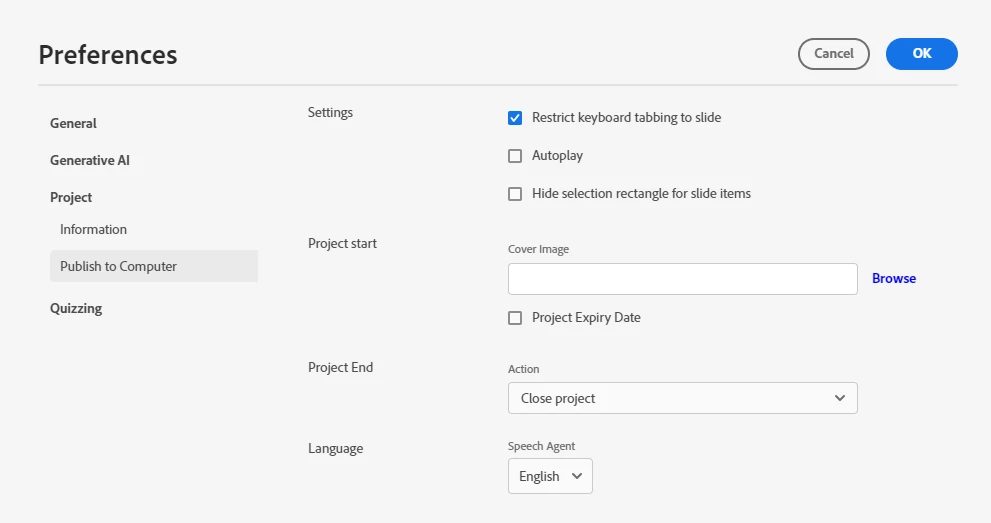Click the 'Action' field label
991x523 pixels.
(523, 369)
